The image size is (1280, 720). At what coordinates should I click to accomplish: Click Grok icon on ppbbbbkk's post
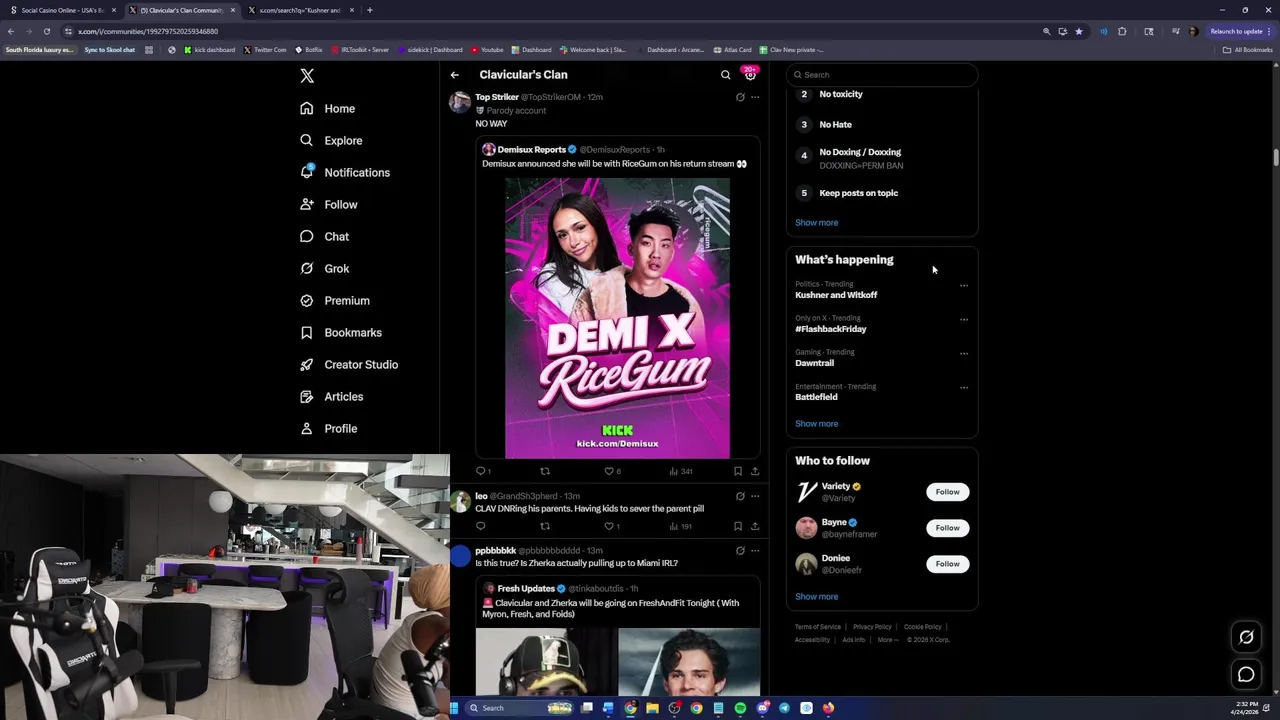pyautogui.click(x=740, y=550)
